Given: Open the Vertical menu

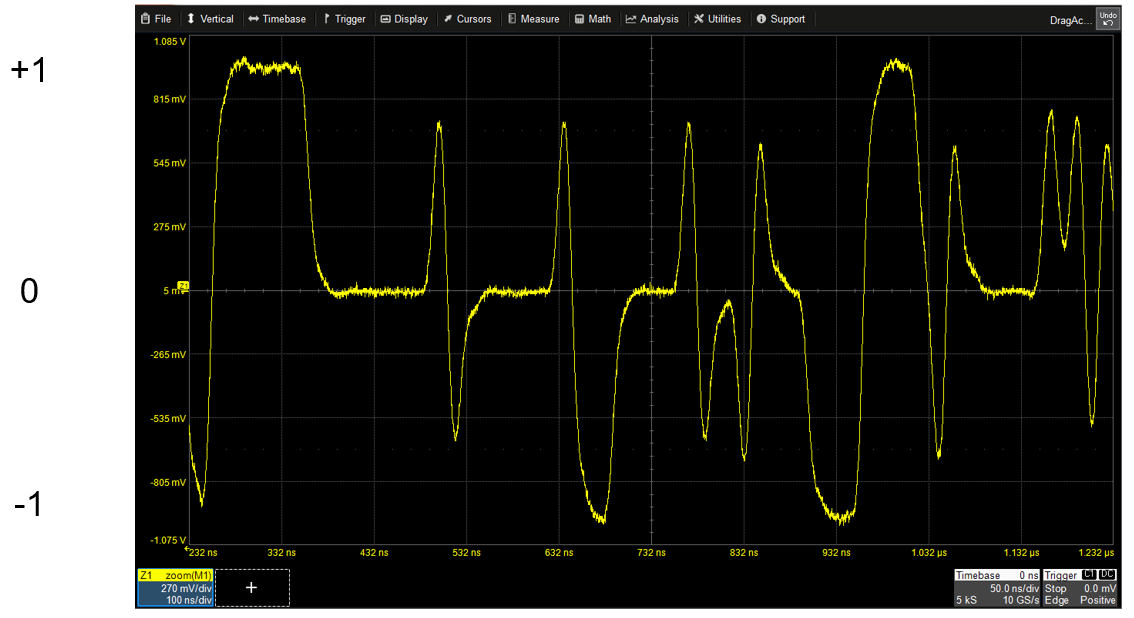Looking at the screenshot, I should pyautogui.click(x=210, y=19).
